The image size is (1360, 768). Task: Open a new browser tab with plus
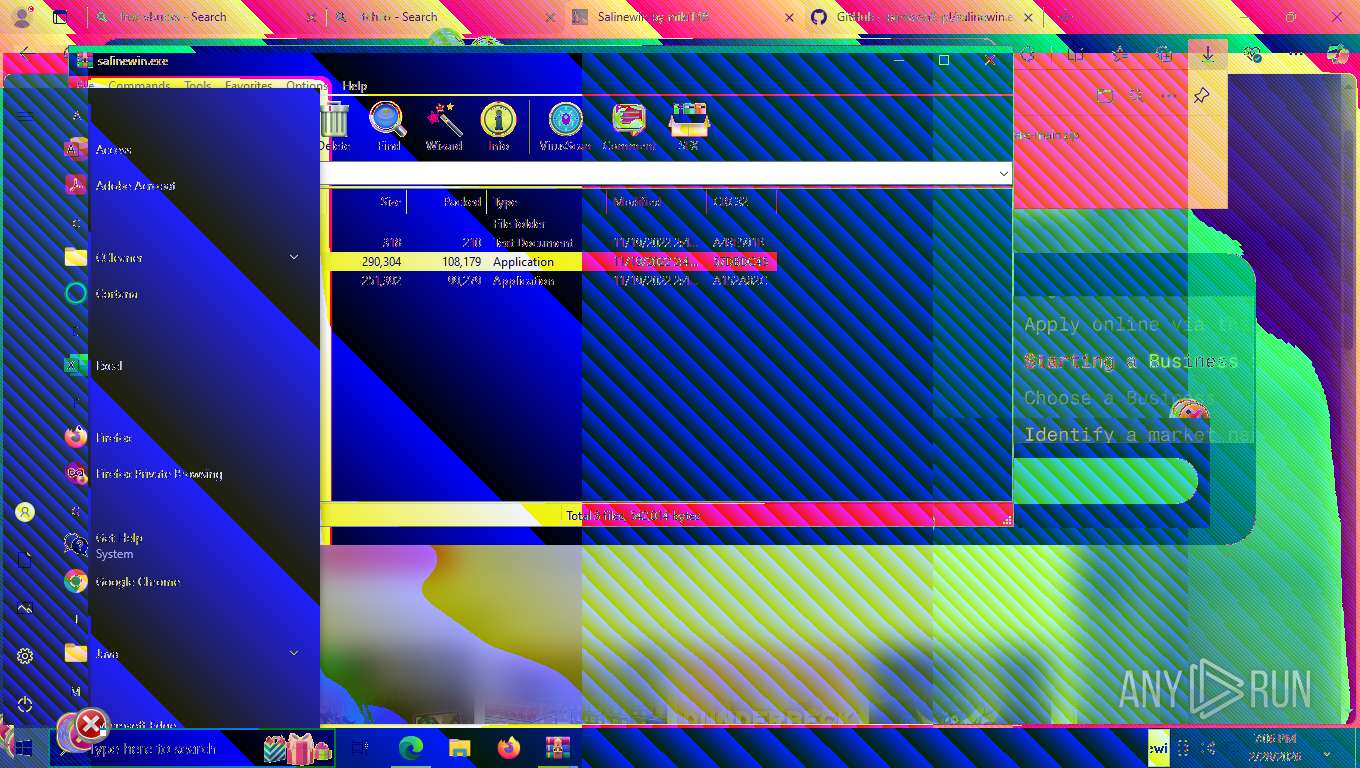[x=1066, y=17]
